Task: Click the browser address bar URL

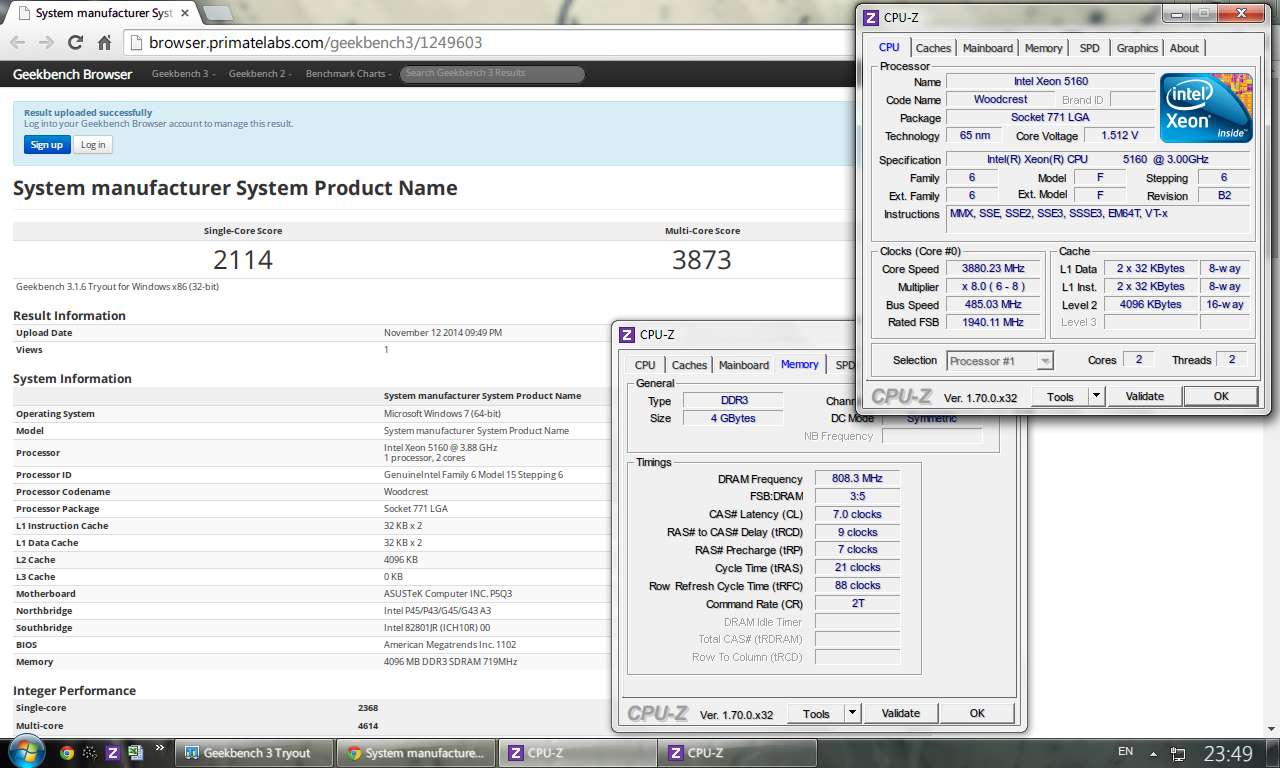Action: click(x=316, y=43)
